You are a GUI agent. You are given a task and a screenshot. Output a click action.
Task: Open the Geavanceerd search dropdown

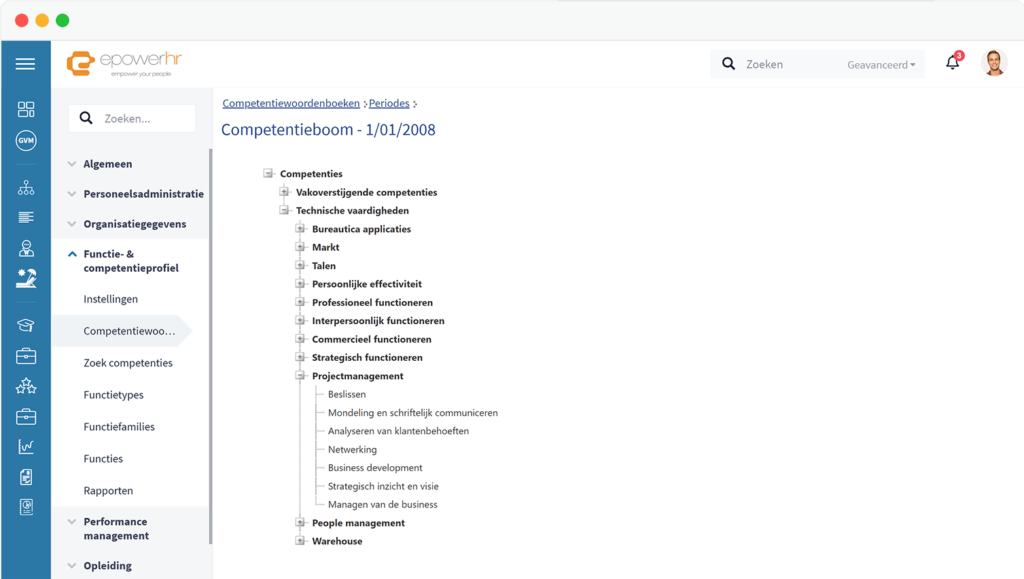tap(881, 65)
